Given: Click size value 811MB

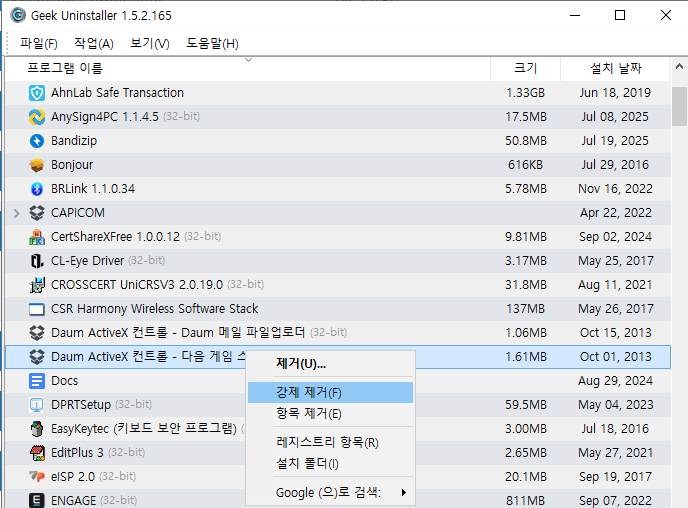Looking at the screenshot, I should point(526,501).
